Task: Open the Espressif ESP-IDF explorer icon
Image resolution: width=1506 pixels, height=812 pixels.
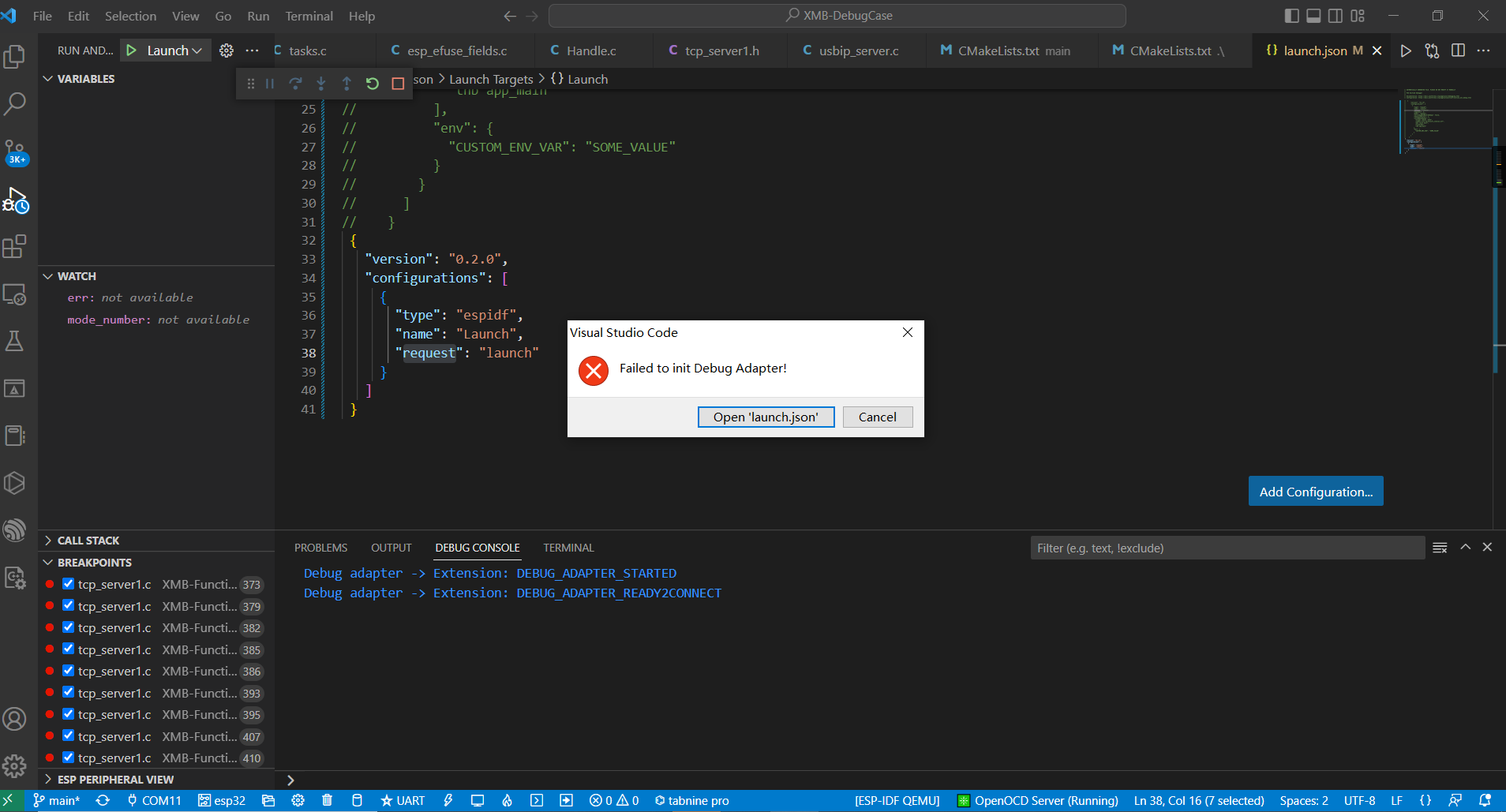Action: click(x=15, y=530)
